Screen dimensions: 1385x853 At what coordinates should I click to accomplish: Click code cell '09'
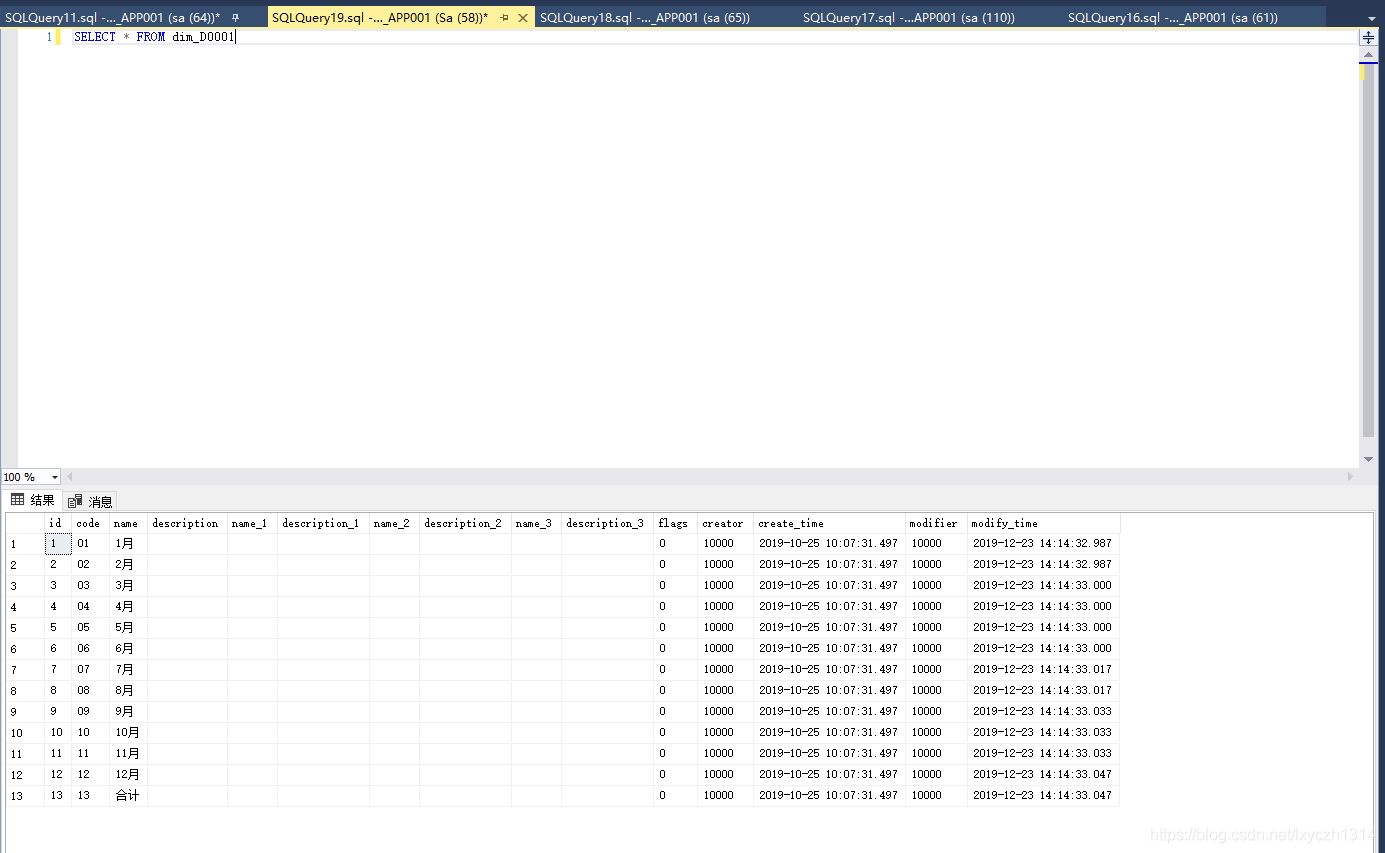(90, 712)
